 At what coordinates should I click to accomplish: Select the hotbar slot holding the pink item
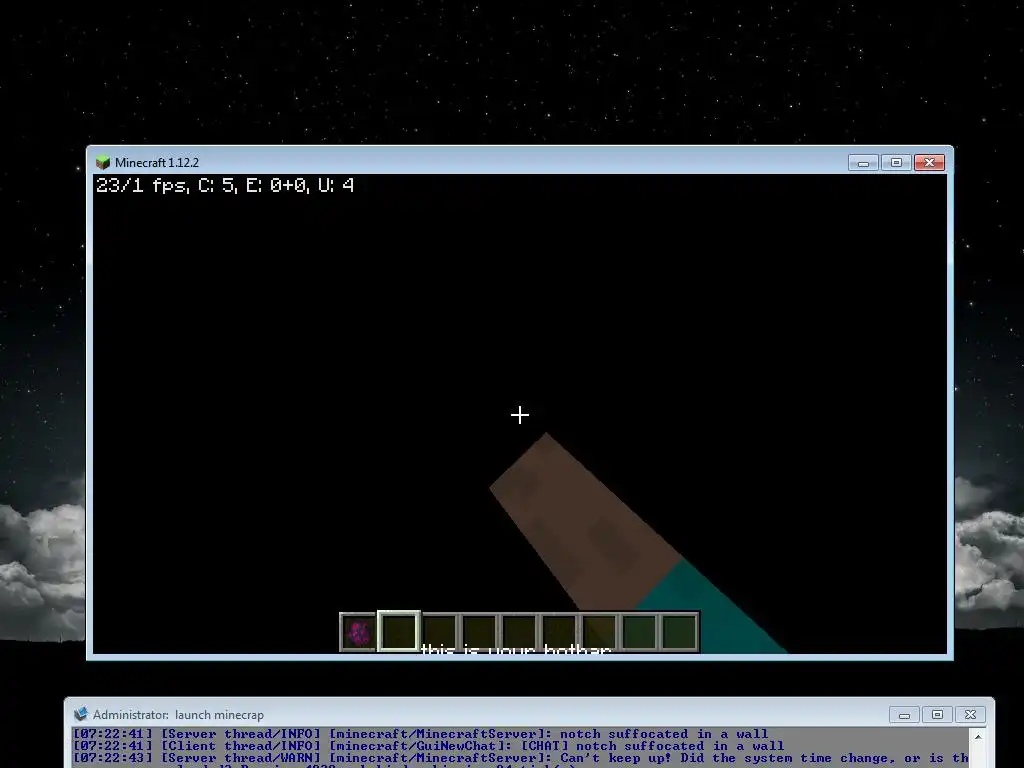359,632
